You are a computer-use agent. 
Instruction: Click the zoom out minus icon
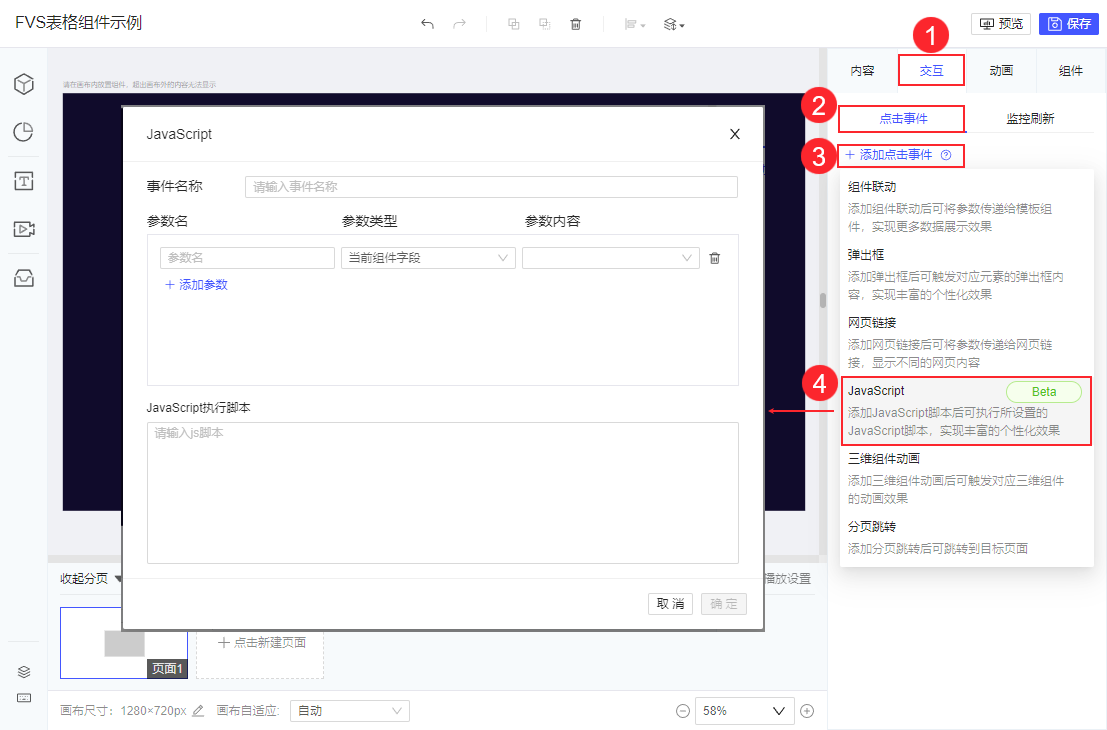pyautogui.click(x=683, y=711)
